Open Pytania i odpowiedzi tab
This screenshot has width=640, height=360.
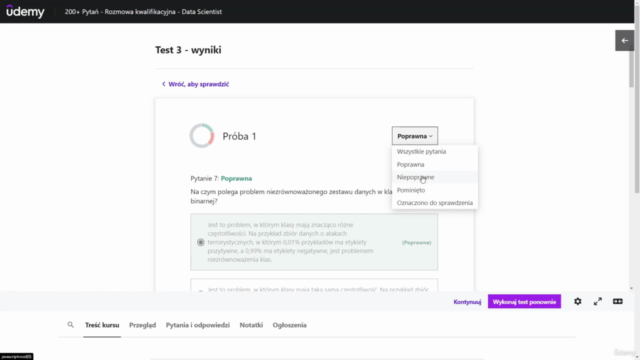pyautogui.click(x=198, y=325)
